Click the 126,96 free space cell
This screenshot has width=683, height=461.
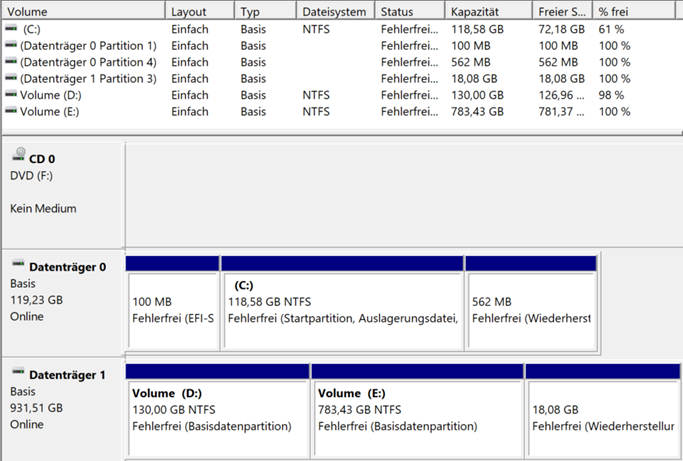pyautogui.click(x=561, y=95)
